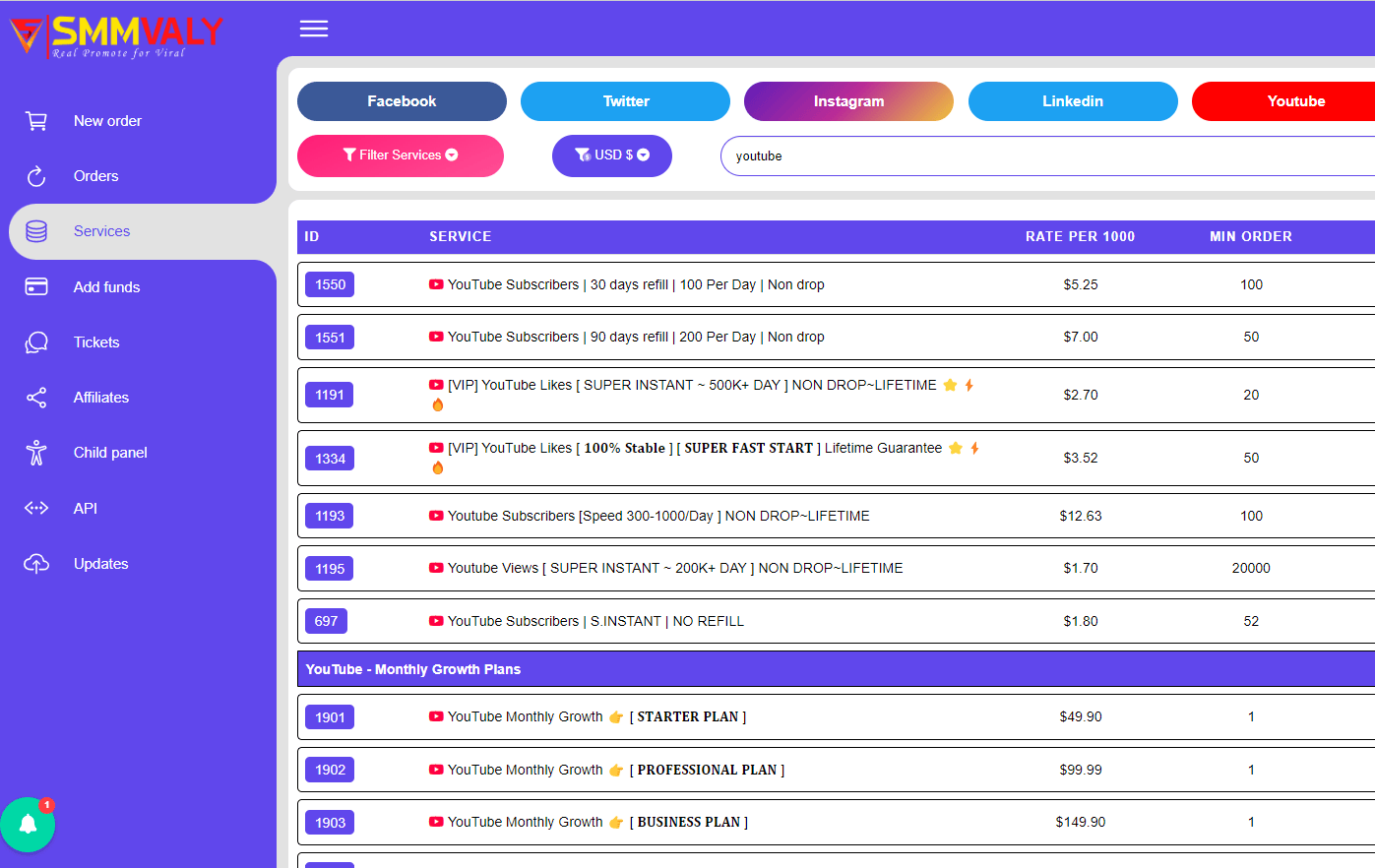Click the shopping cart New order icon

tap(36, 121)
